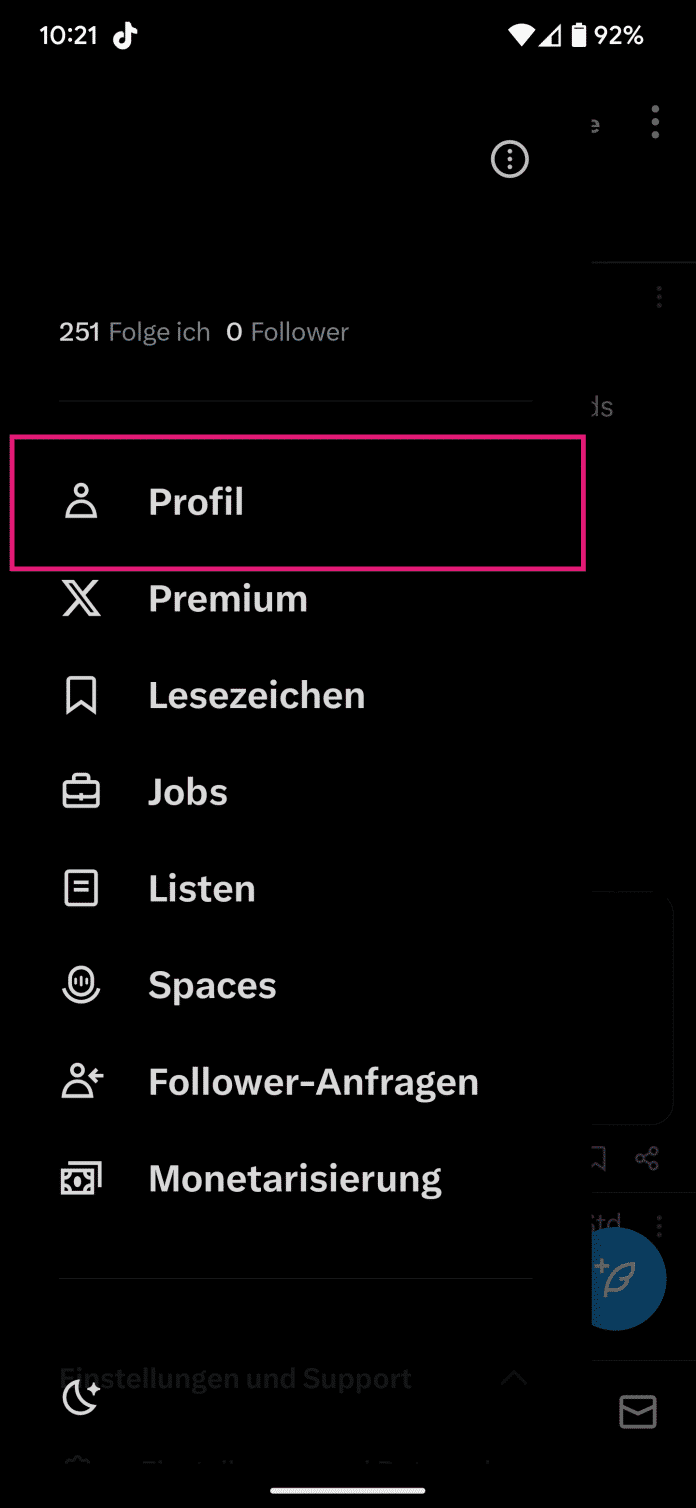Tap the X logo icon beside Premium
Viewport: 696px width, 1508px height.
pyautogui.click(x=81, y=599)
